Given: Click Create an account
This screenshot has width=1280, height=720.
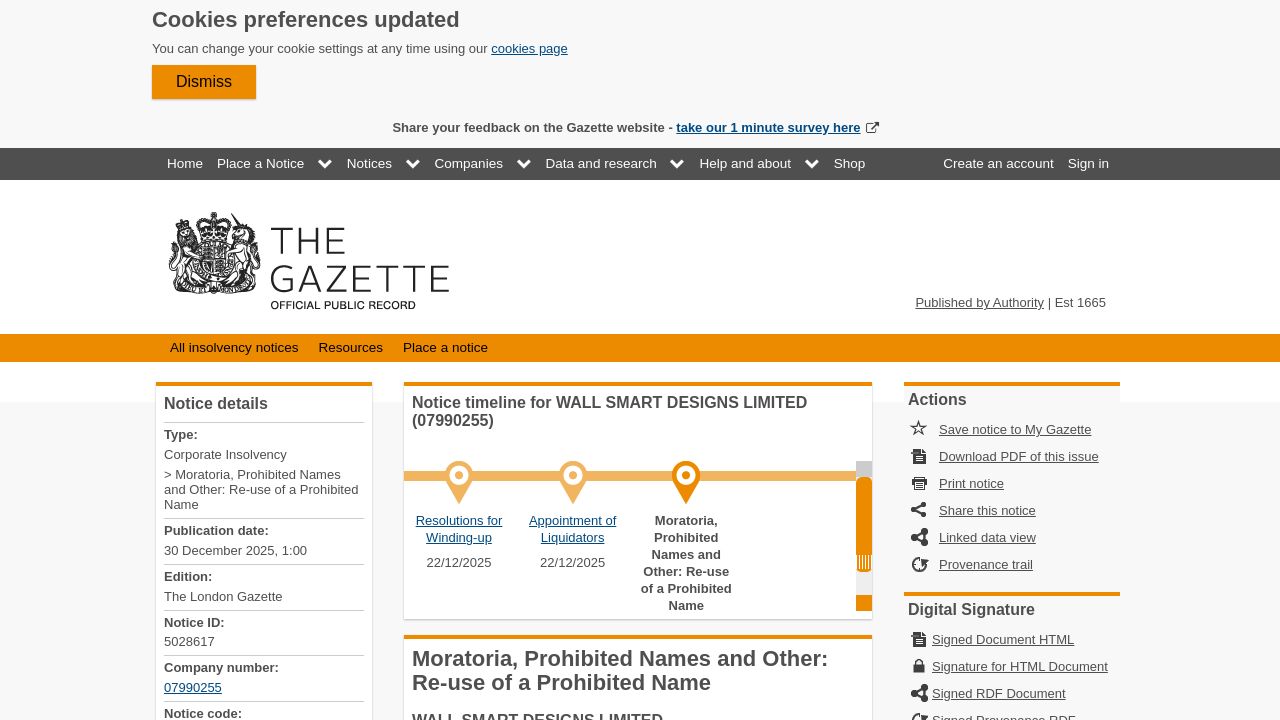Looking at the screenshot, I should [998, 164].
